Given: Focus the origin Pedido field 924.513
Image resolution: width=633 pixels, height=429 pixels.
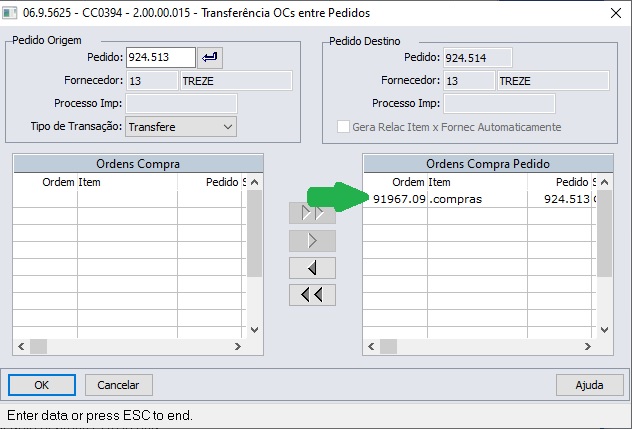Looking at the screenshot, I should point(161,57).
